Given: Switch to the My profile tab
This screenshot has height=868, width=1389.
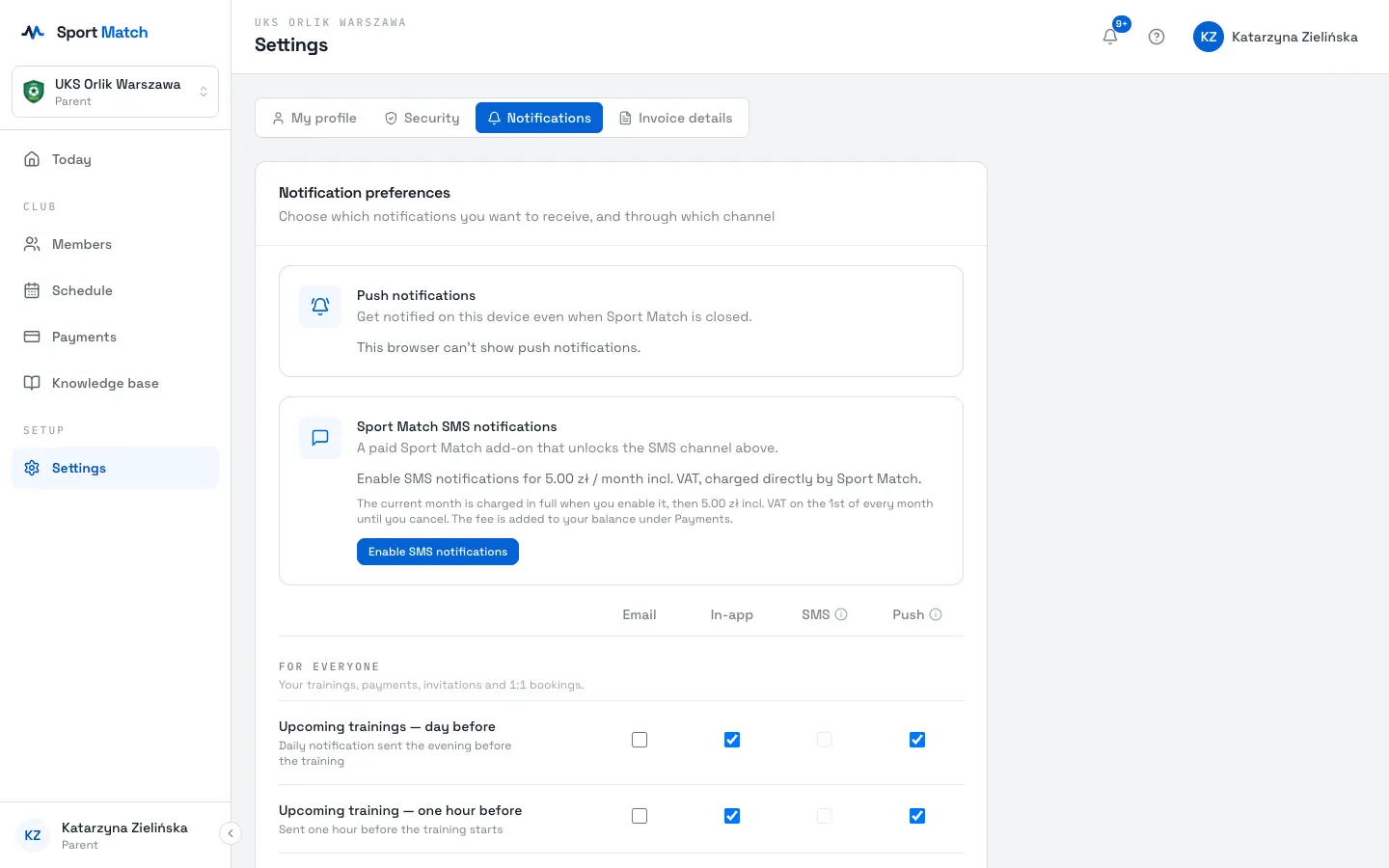Looking at the screenshot, I should point(314,118).
